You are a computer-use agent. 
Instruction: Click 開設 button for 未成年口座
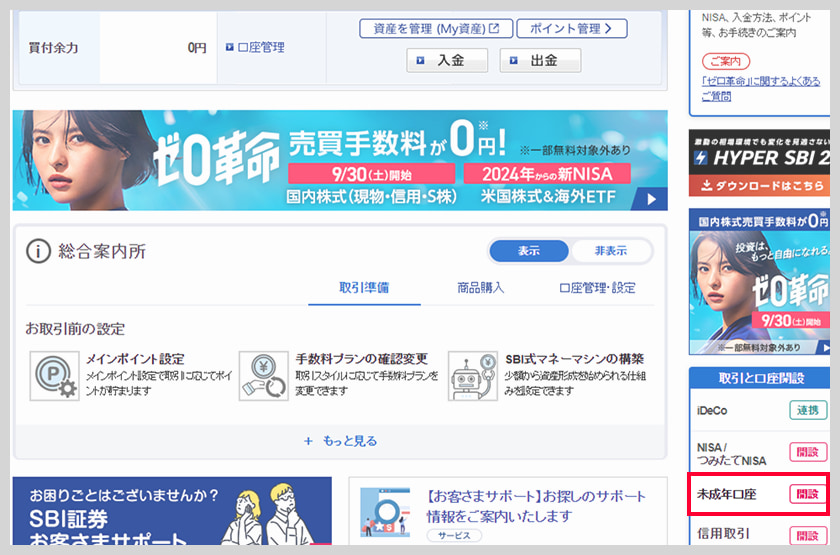808,494
